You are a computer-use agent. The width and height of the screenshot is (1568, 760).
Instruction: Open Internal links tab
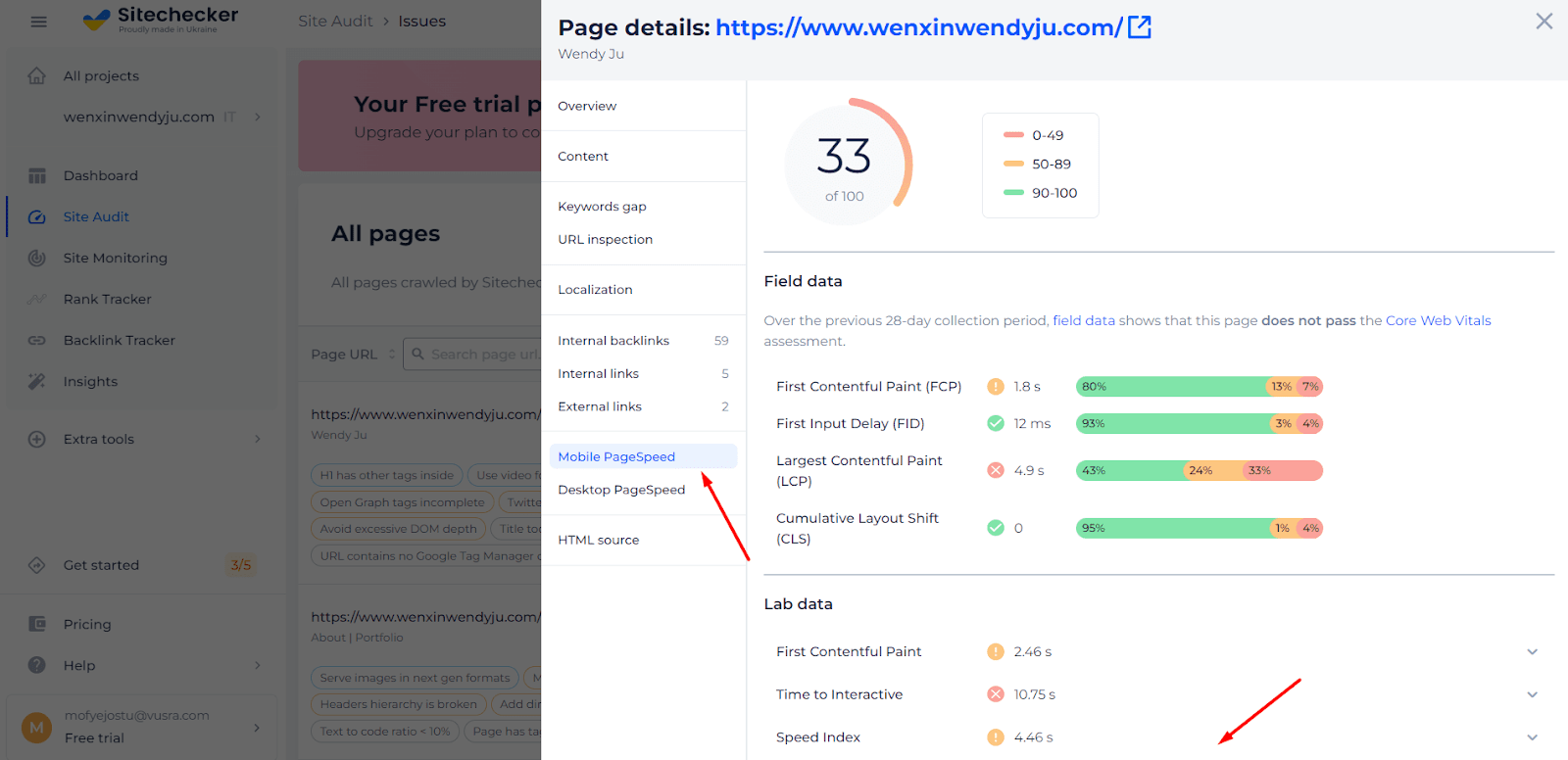click(x=643, y=373)
